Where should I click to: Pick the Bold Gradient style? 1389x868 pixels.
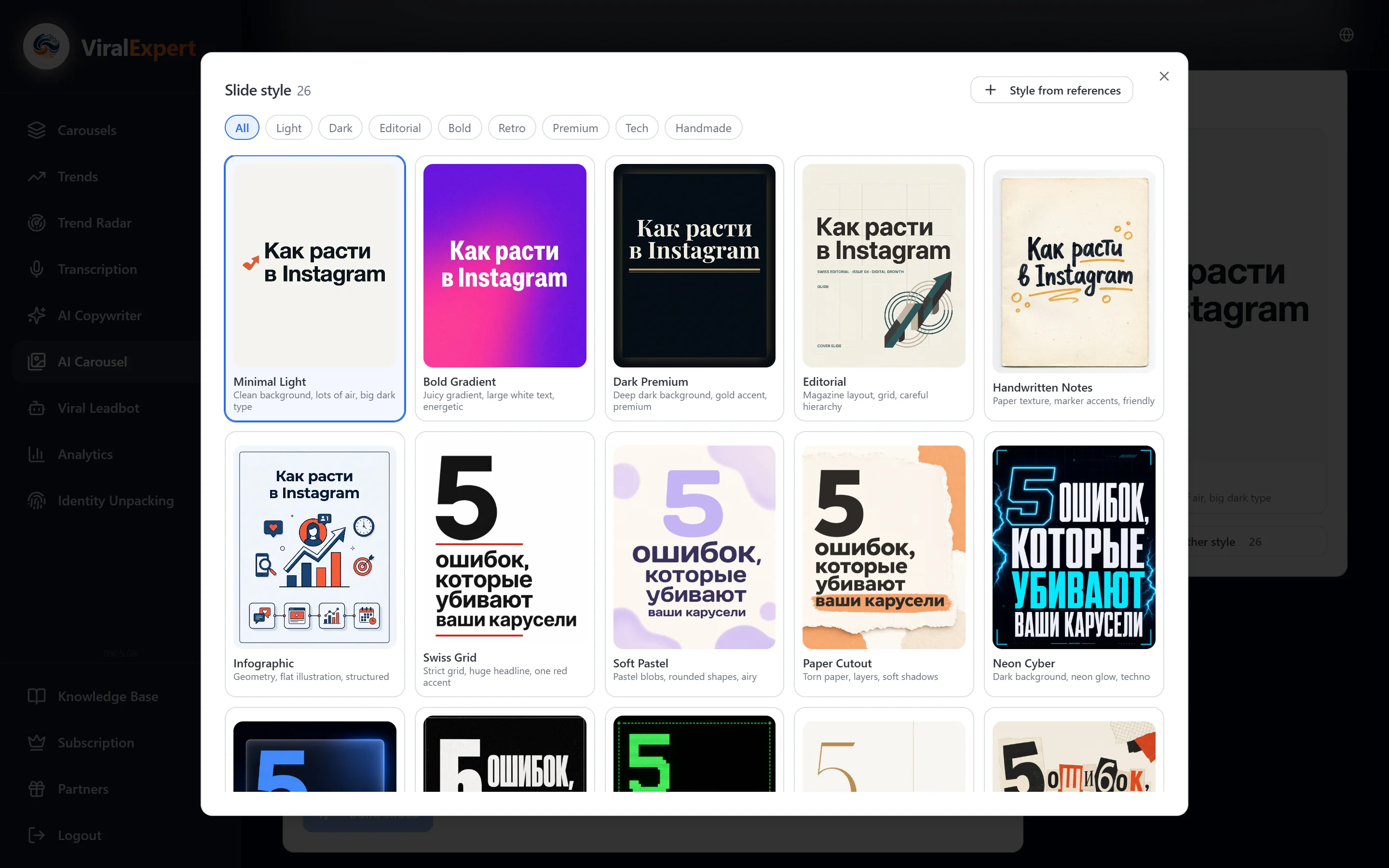505,288
